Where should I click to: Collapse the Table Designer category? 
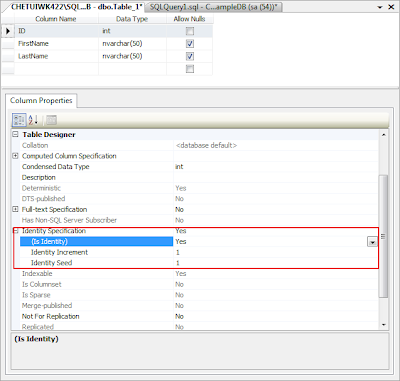15,134
